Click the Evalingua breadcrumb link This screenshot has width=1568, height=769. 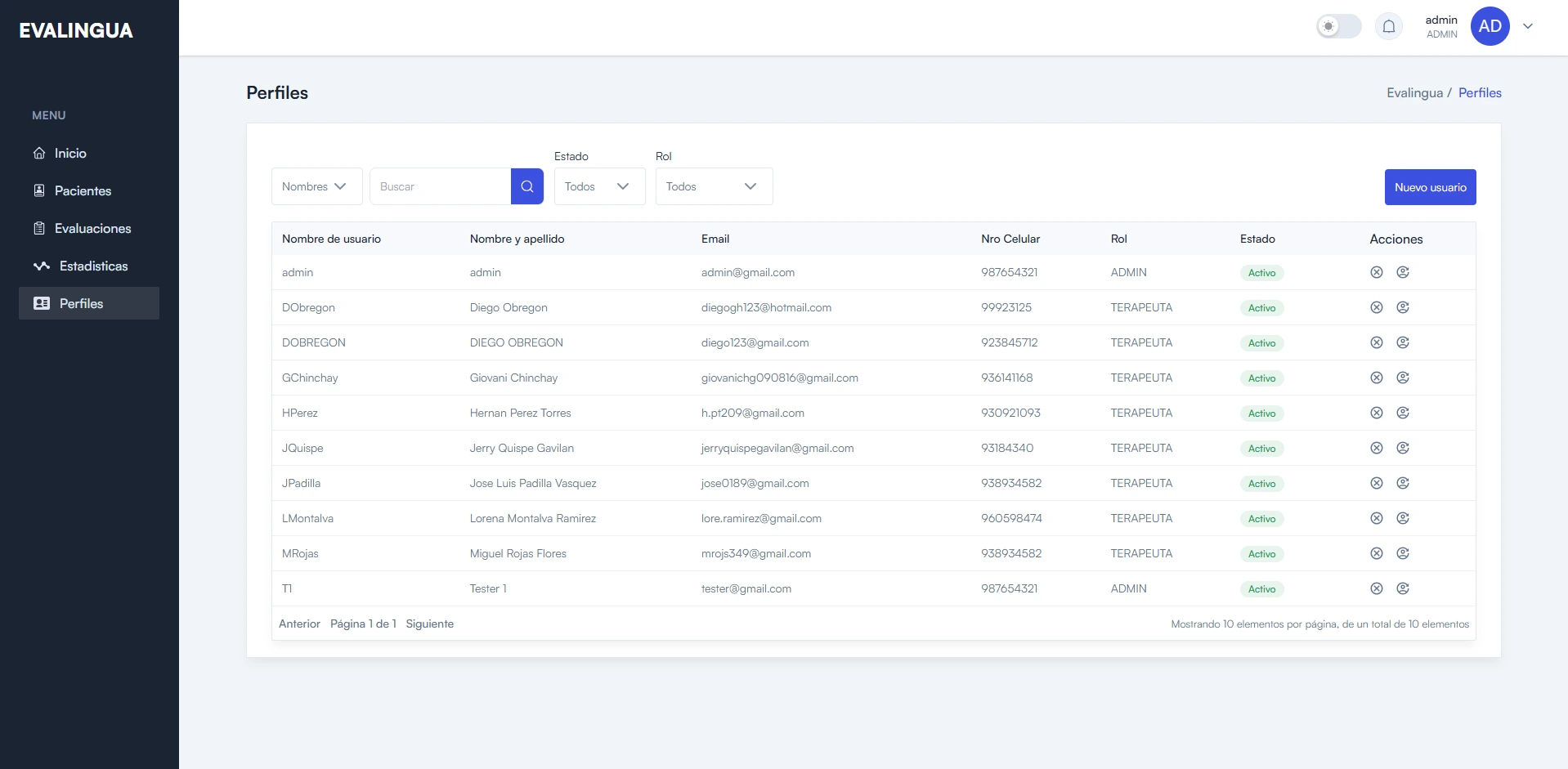click(x=1414, y=93)
